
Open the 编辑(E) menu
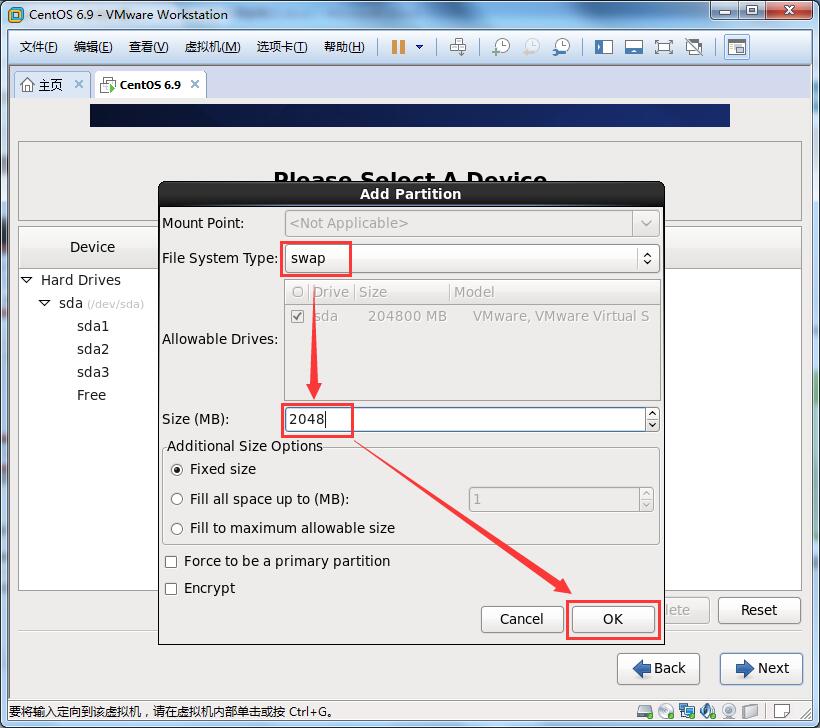click(x=93, y=47)
